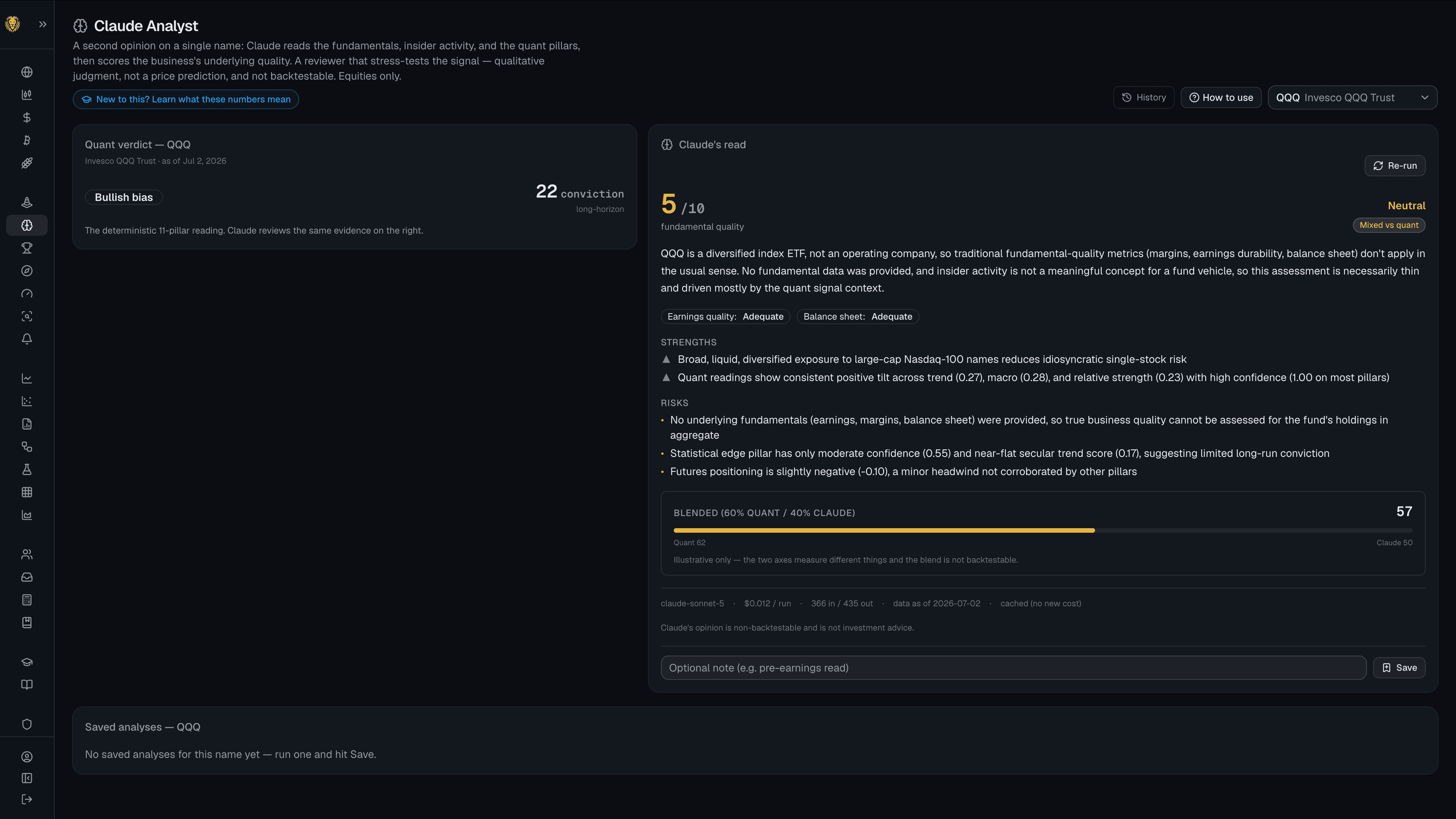Click the logout icon in sidebar

(x=27, y=799)
